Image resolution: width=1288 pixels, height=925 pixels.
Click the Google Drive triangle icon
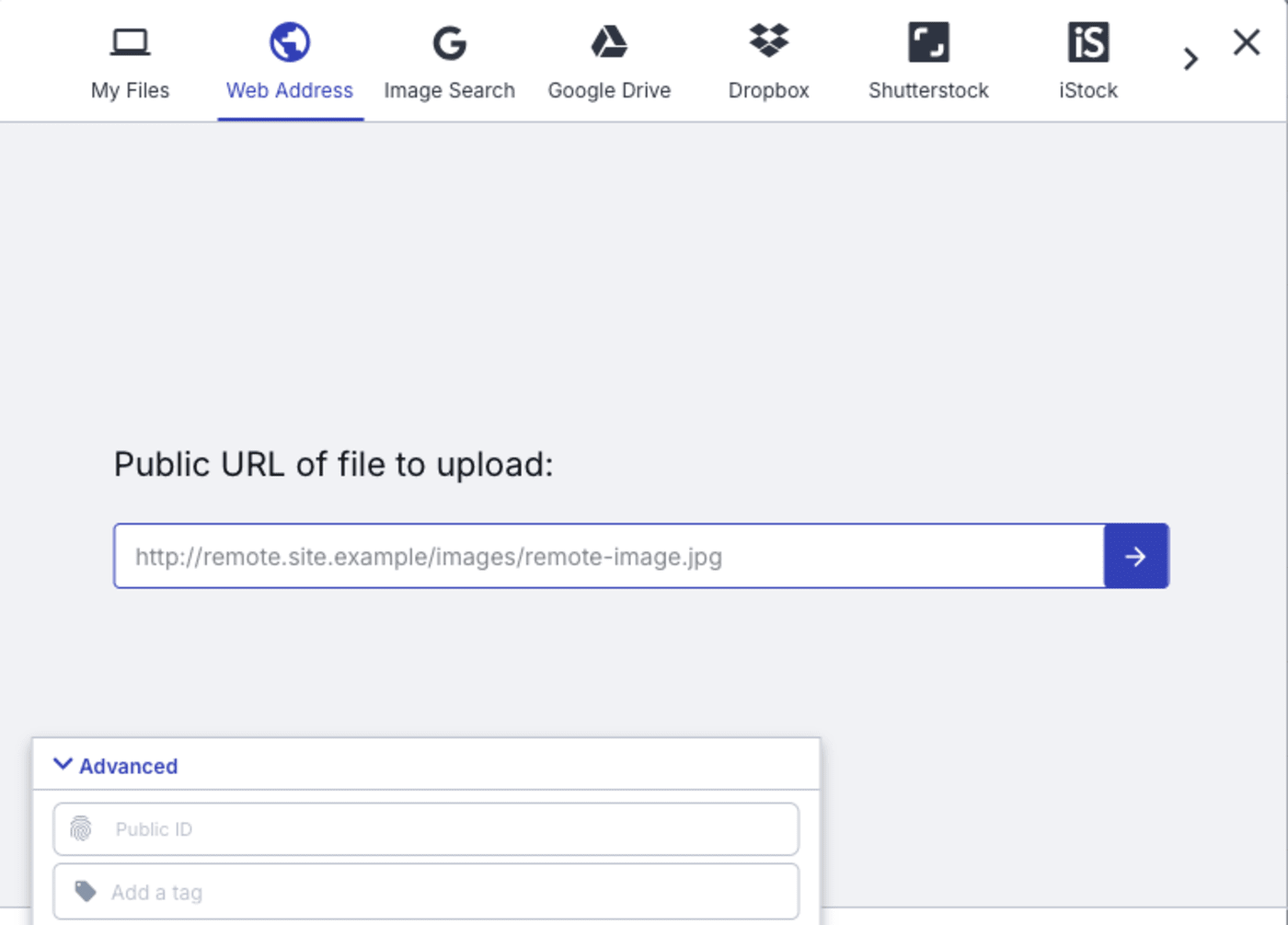coord(609,40)
